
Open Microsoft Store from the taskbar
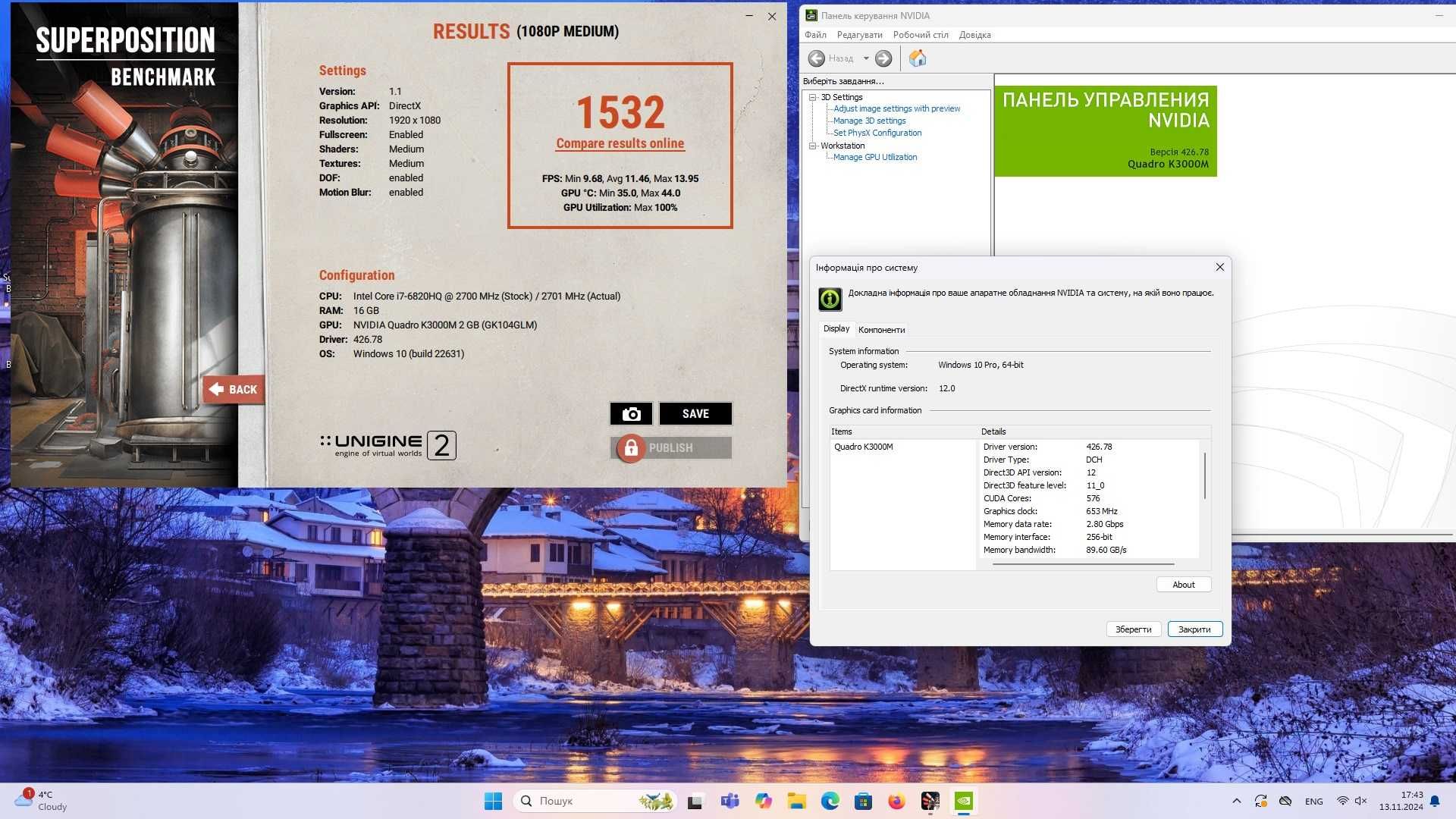tap(863, 801)
